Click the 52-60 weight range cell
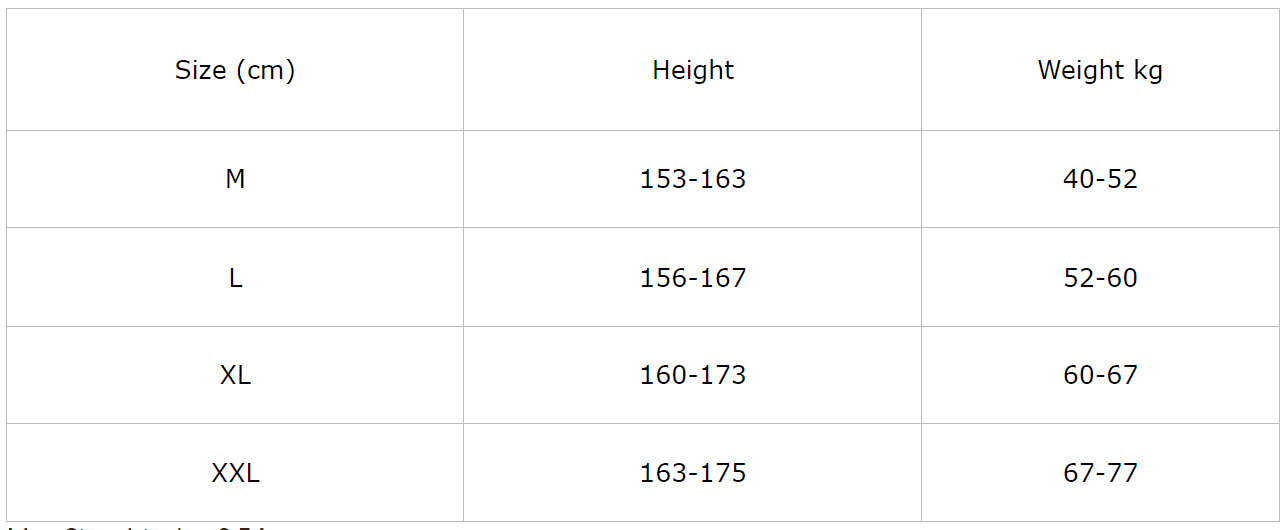1286x530 pixels. pyautogui.click(x=1100, y=277)
